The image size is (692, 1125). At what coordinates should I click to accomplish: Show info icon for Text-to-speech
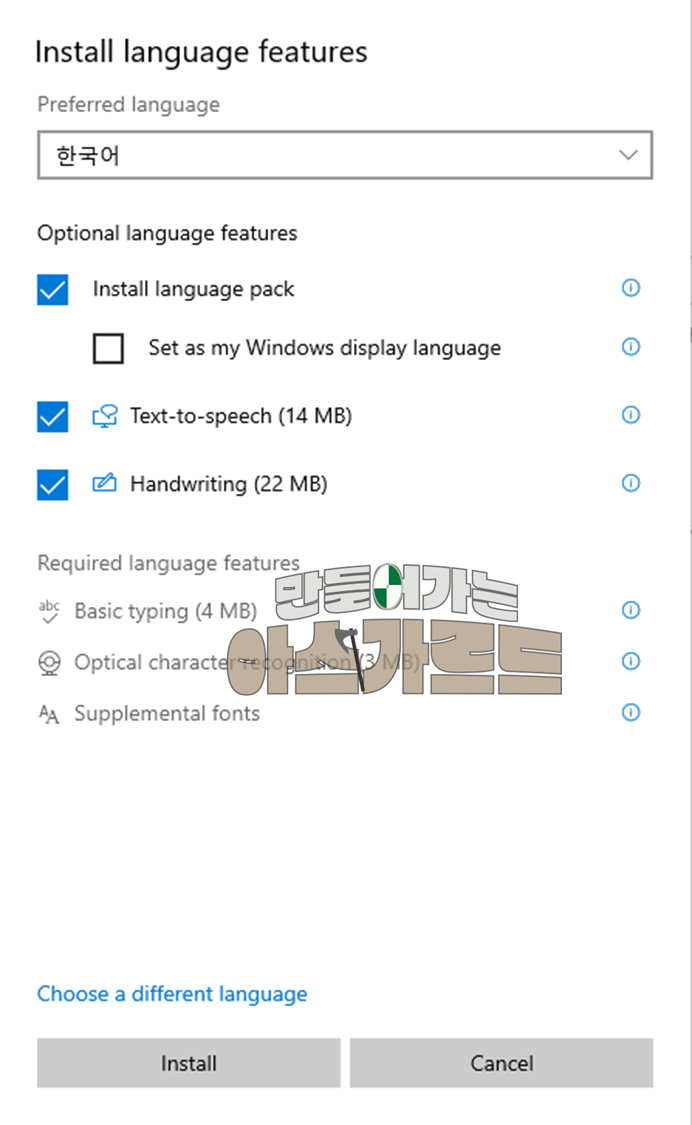tap(630, 415)
